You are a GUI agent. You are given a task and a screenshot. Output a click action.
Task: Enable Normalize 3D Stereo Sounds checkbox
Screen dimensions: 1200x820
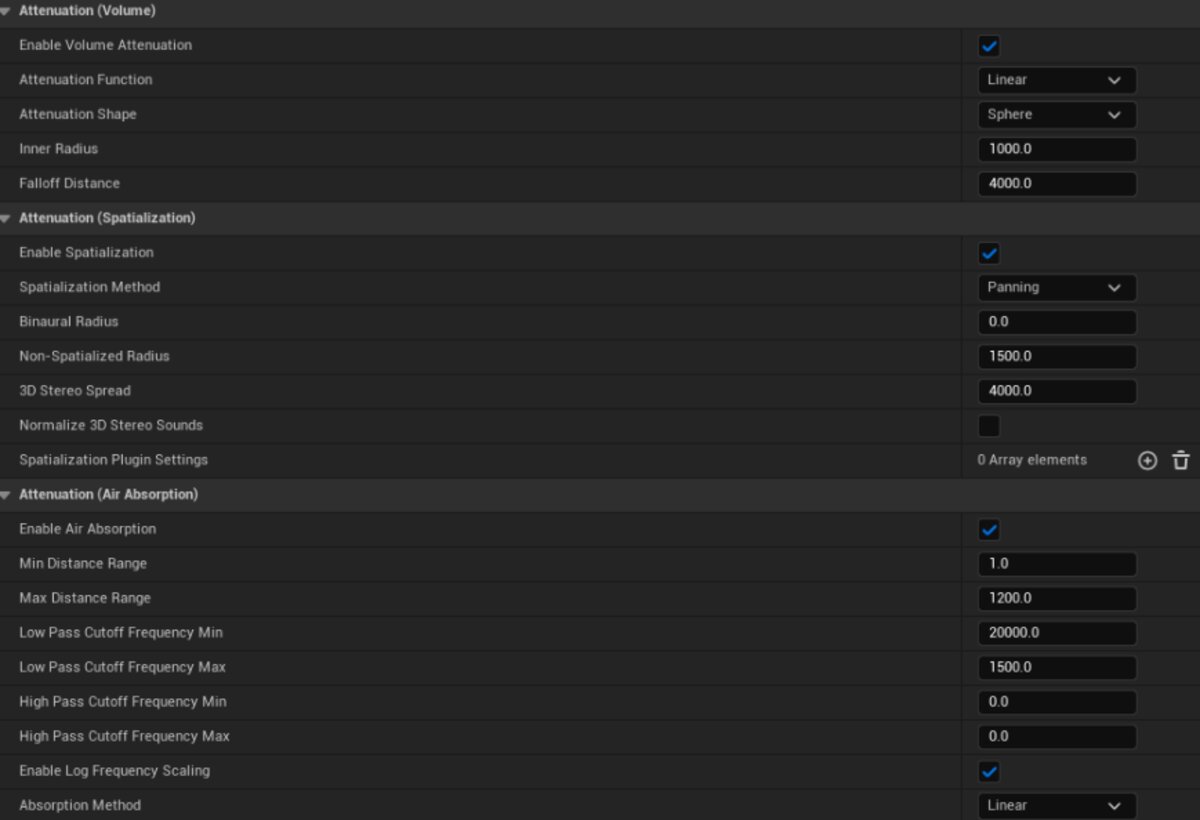coord(989,426)
